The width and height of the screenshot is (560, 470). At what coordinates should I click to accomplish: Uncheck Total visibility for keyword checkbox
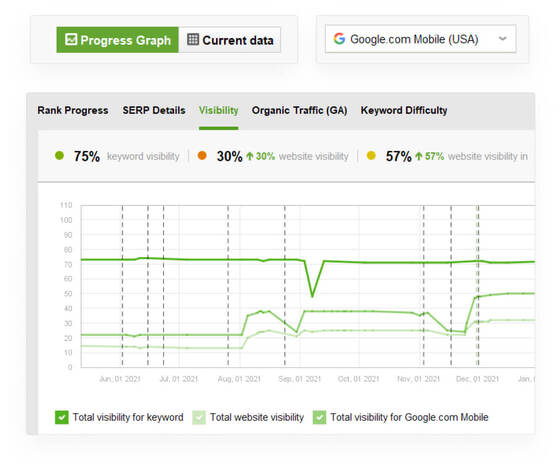click(x=62, y=417)
